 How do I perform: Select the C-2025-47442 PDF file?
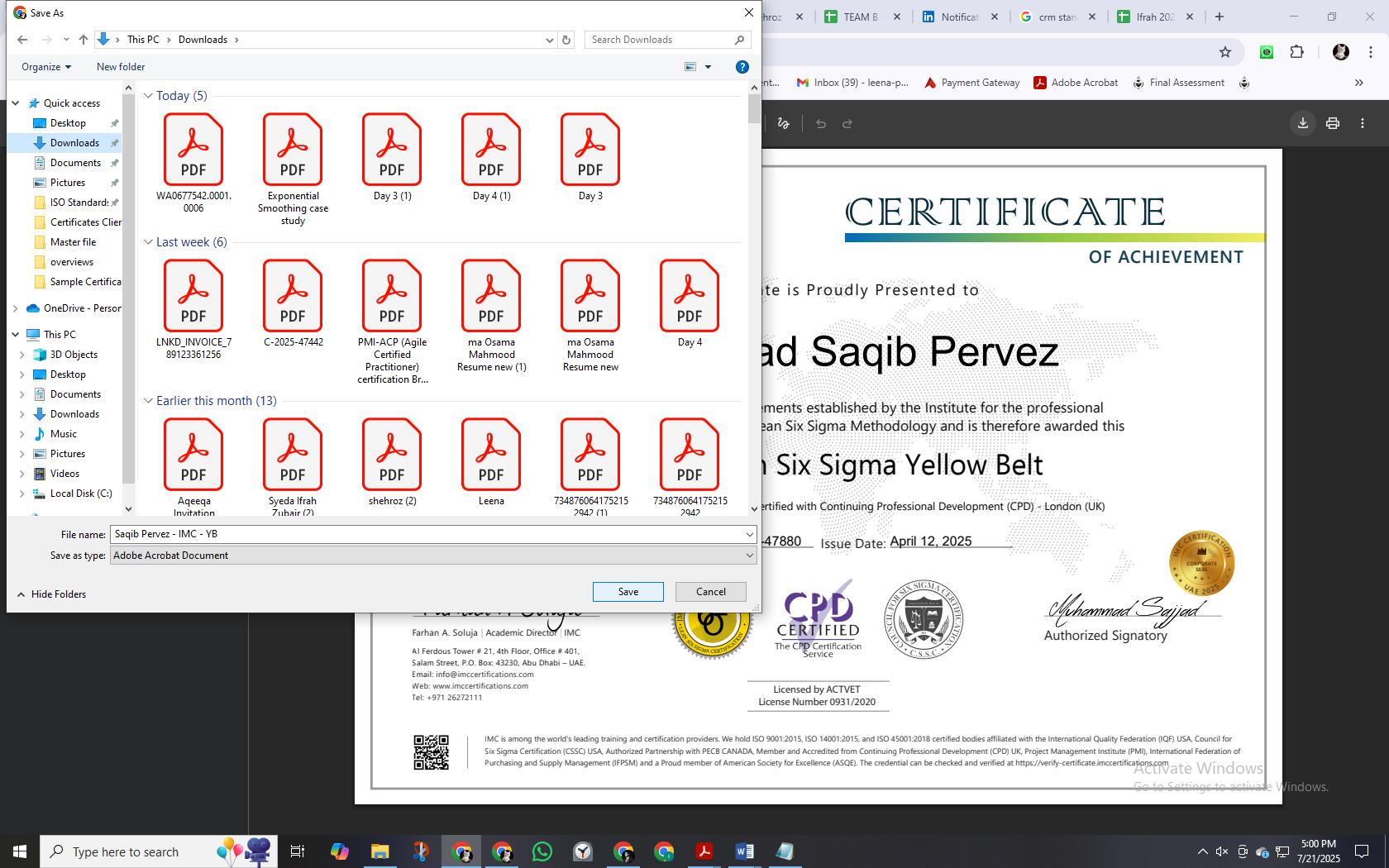[x=293, y=303]
